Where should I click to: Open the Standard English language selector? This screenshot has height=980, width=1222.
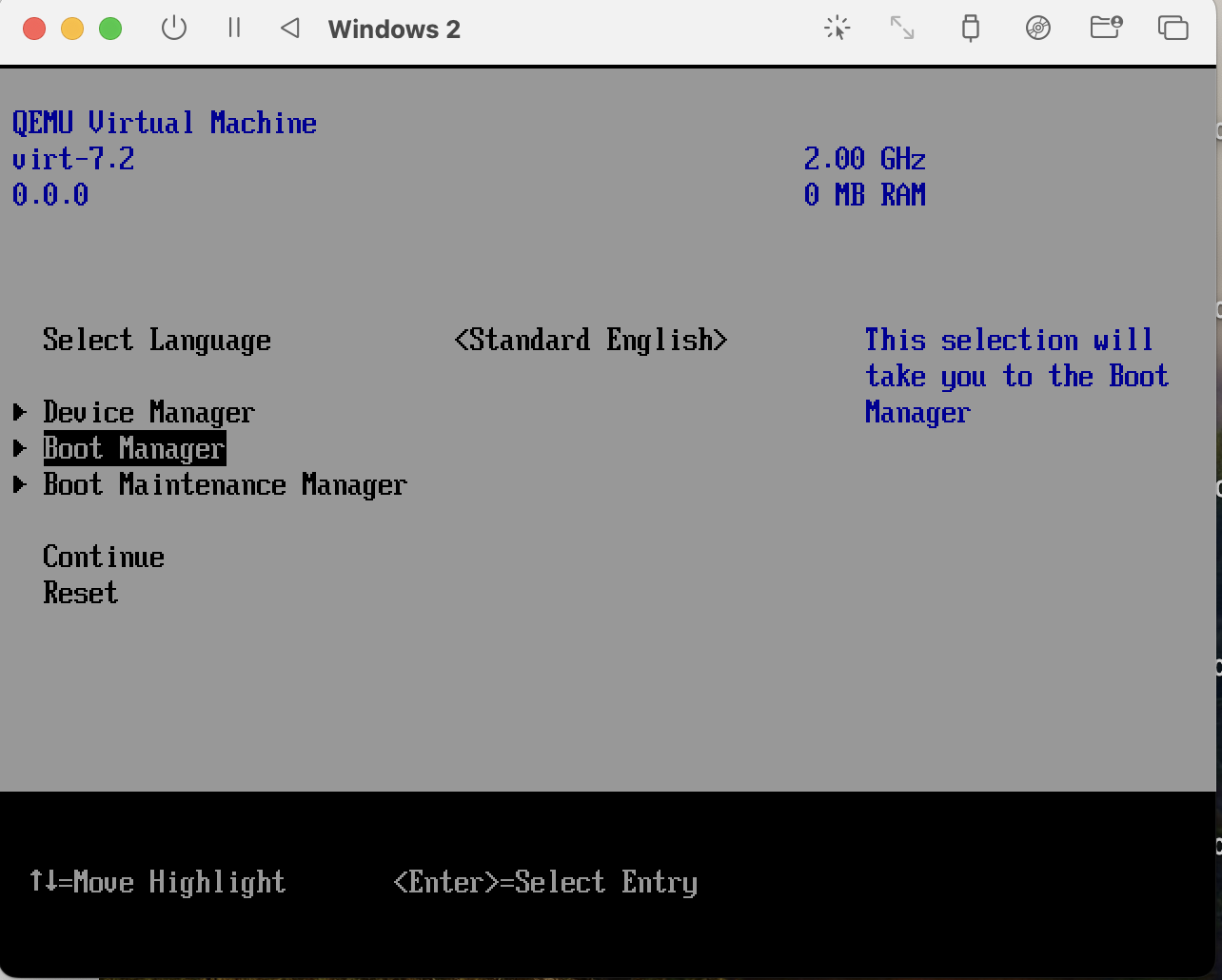(591, 340)
